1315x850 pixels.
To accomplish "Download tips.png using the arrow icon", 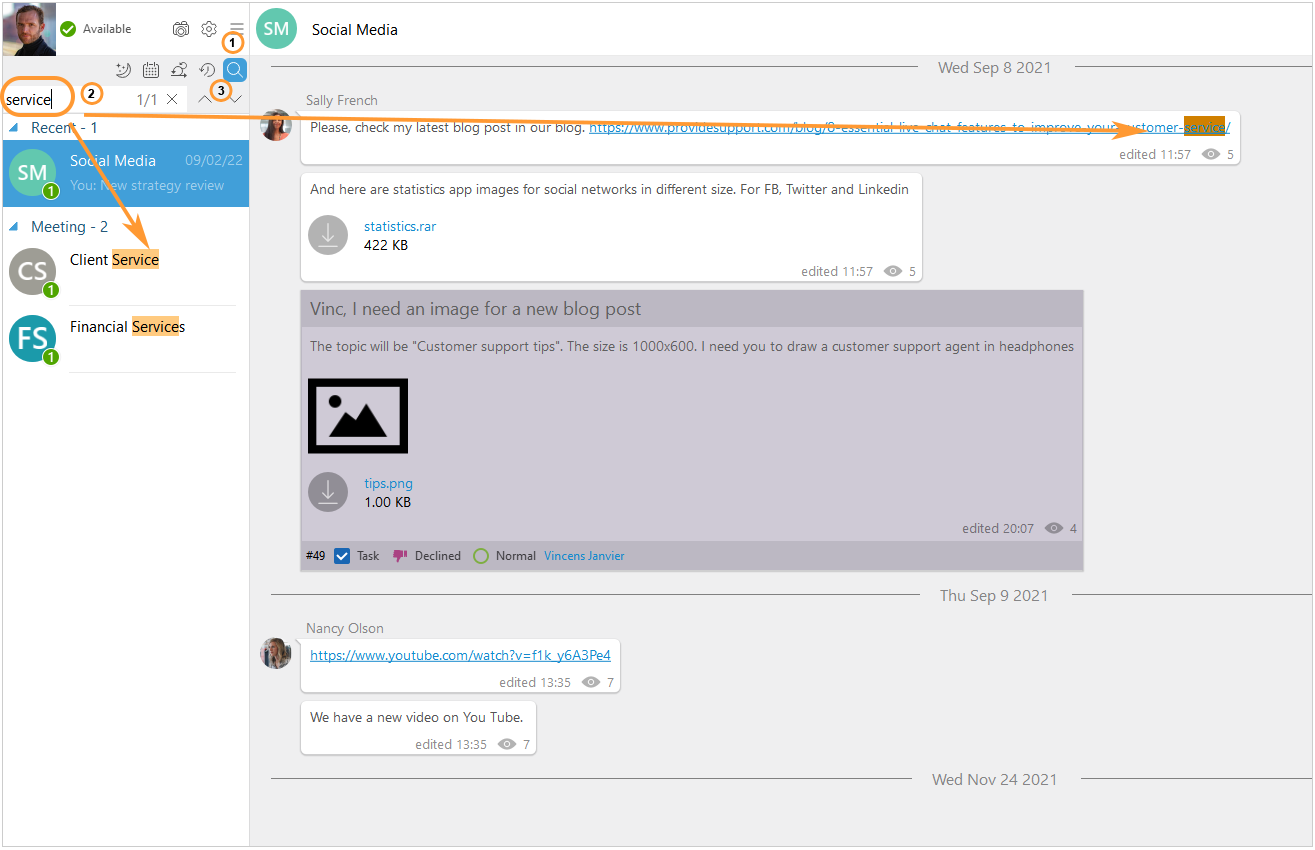I will pyautogui.click(x=328, y=492).
